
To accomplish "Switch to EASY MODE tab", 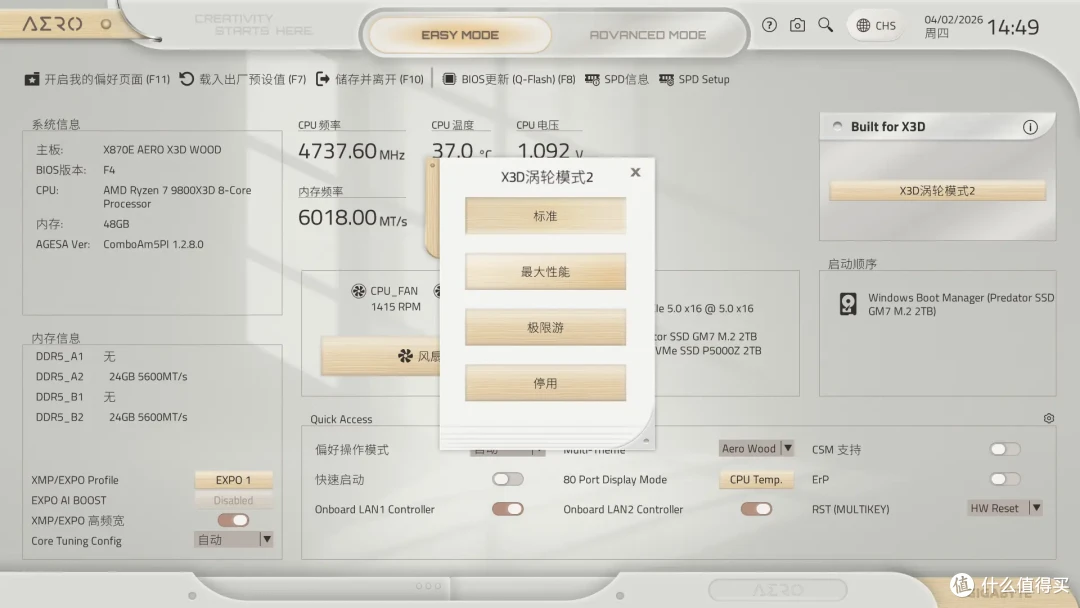I will click(x=460, y=34).
